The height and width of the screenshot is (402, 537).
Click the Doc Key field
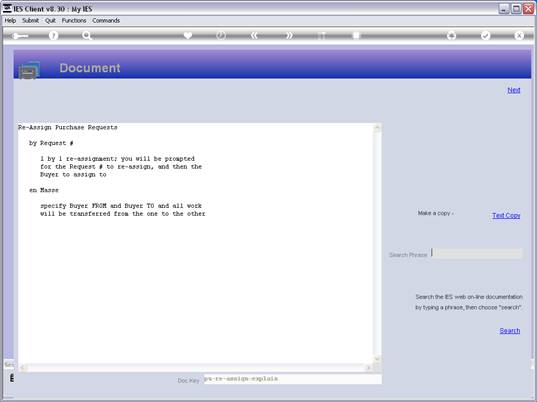pyautogui.click(x=292, y=379)
